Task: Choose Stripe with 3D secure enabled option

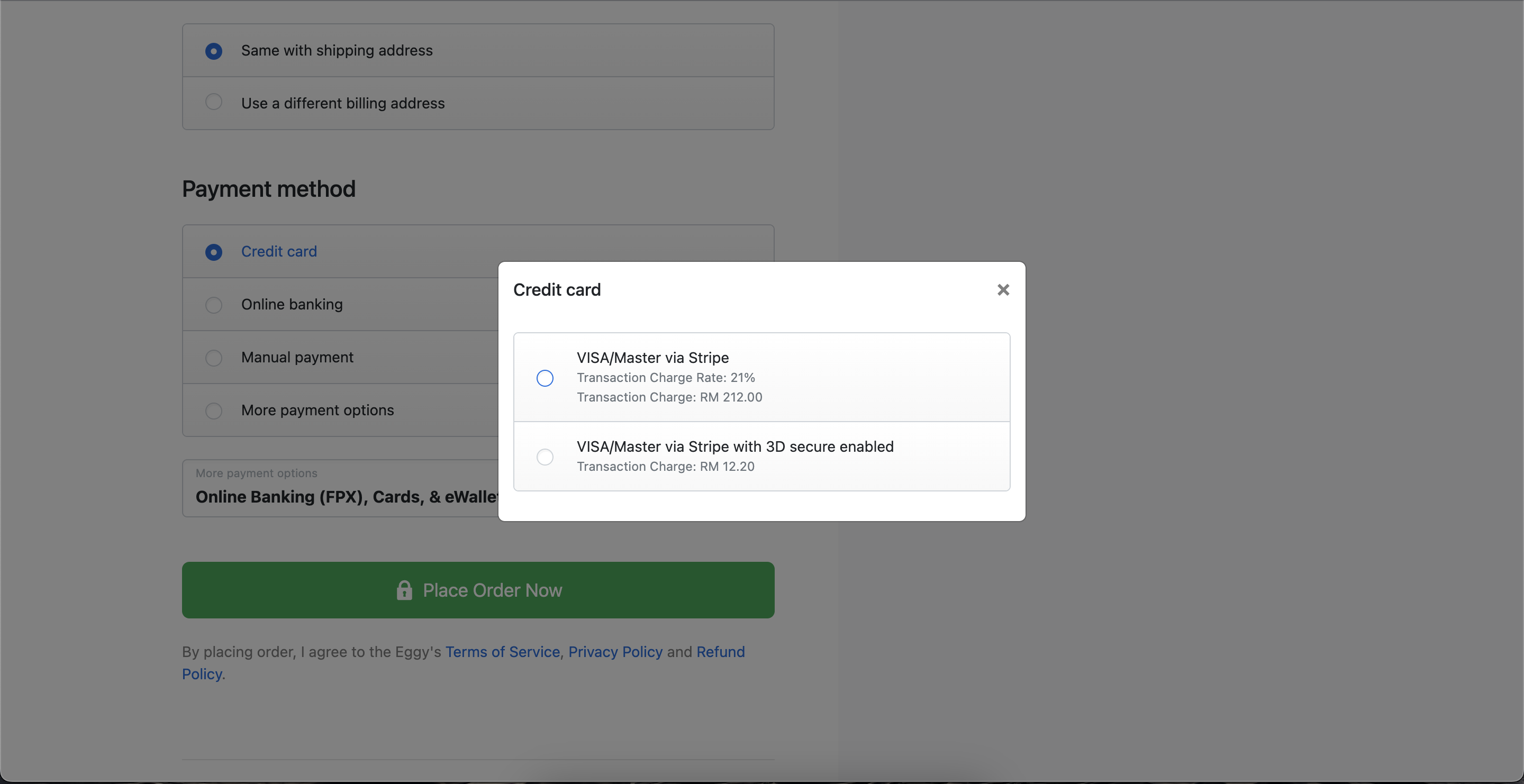Action: (545, 457)
